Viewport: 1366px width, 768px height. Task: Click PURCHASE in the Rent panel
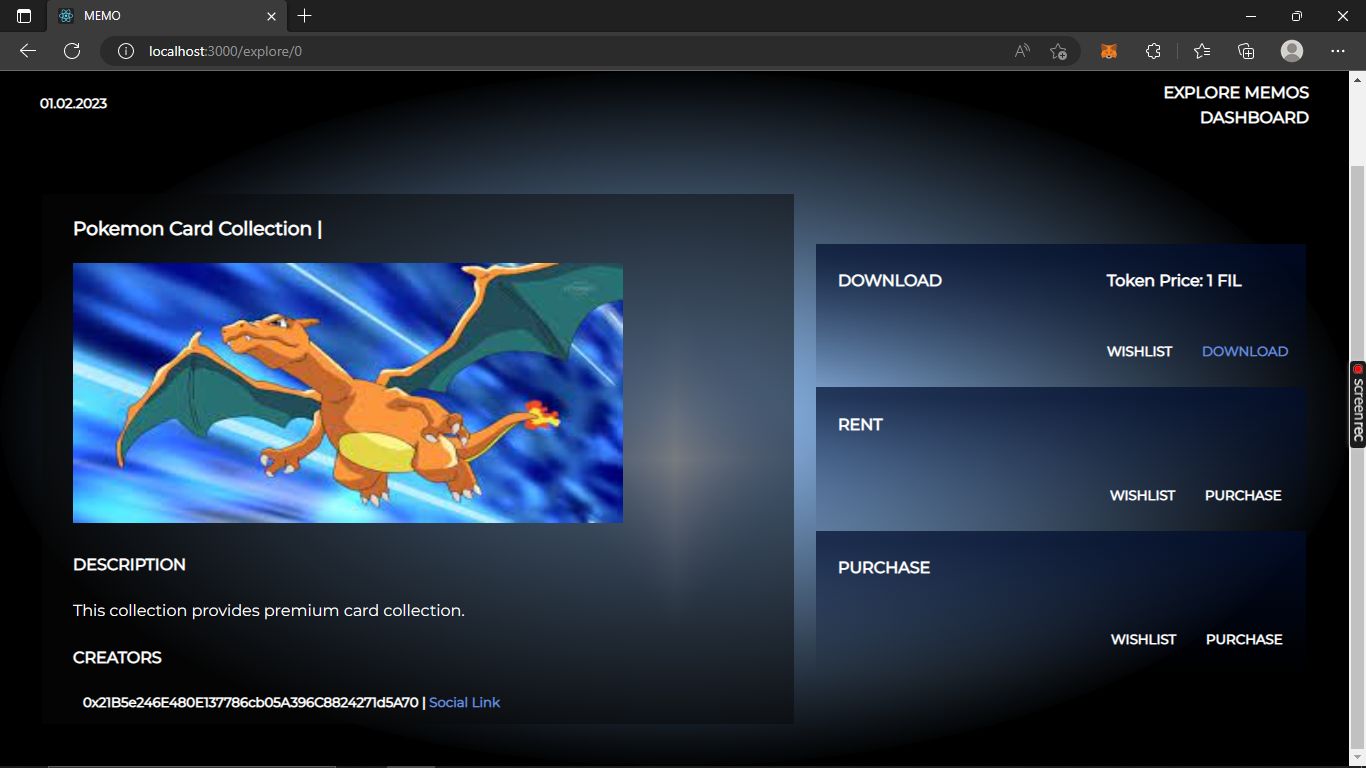pyautogui.click(x=1243, y=495)
